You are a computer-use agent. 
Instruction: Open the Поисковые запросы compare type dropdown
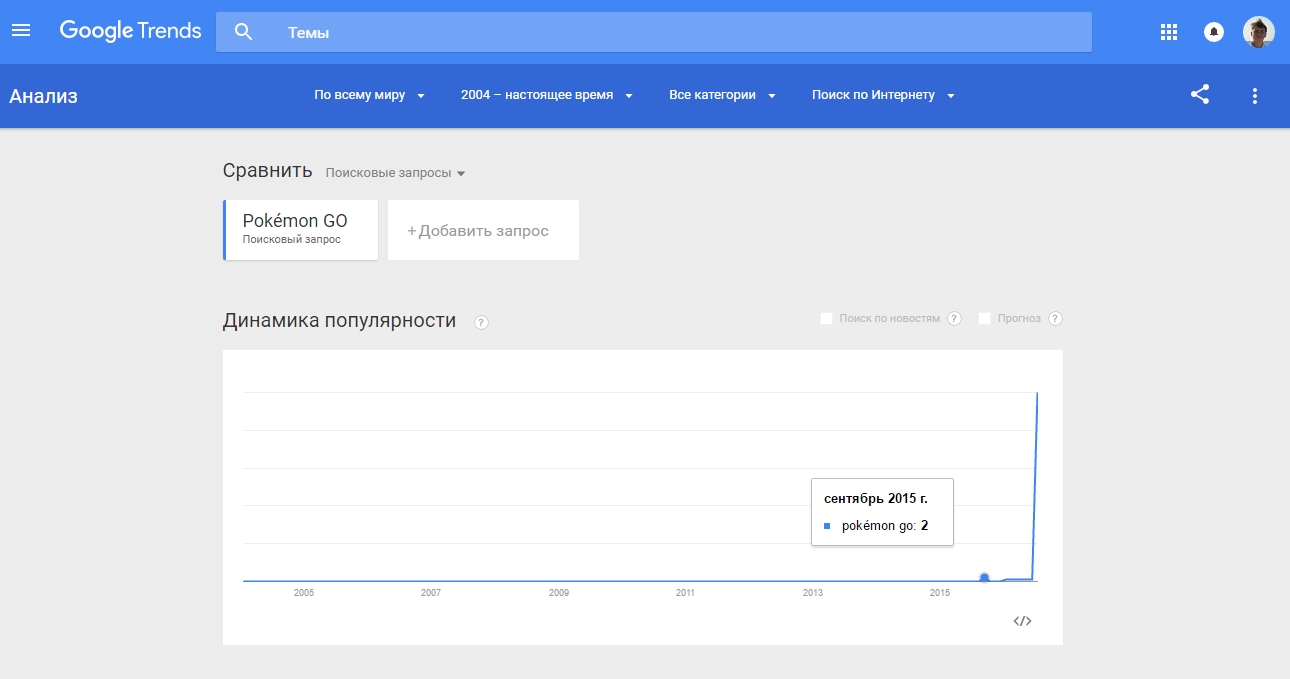pyautogui.click(x=396, y=173)
